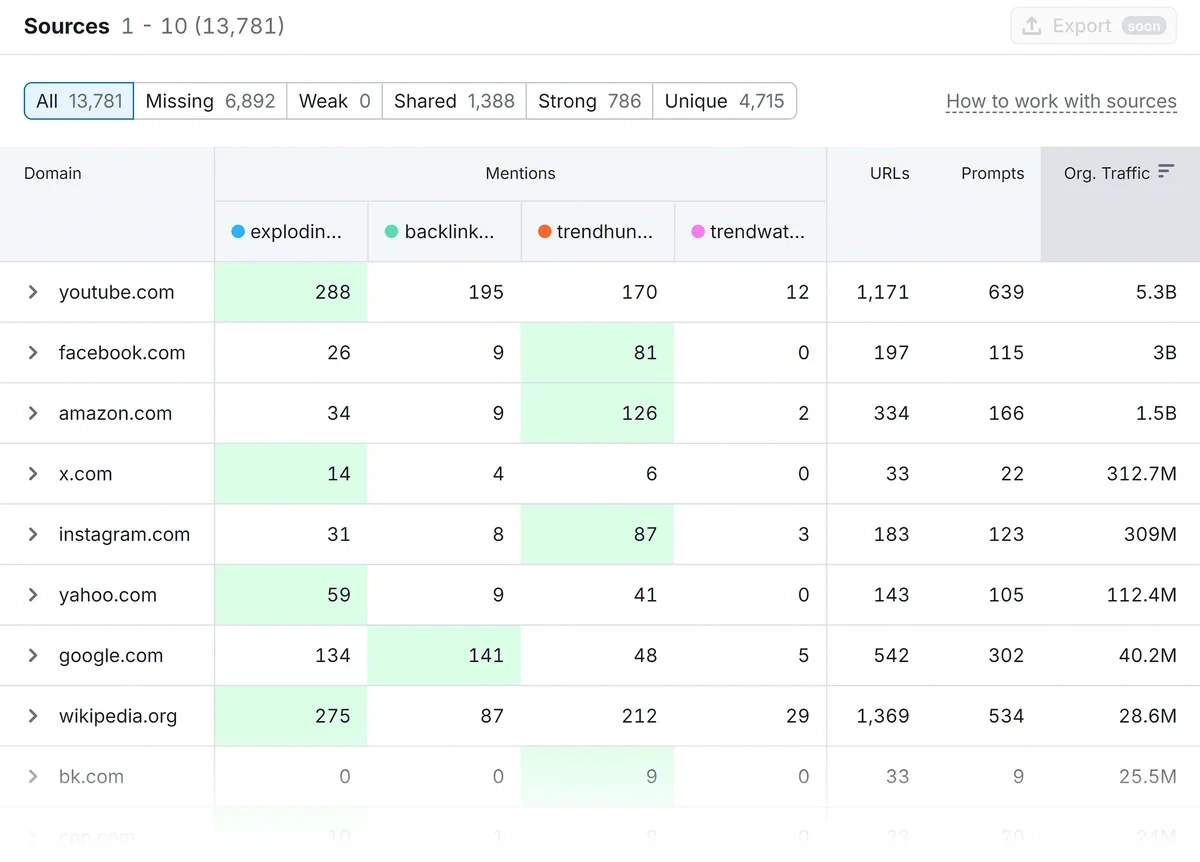Click the Domain column header
Screen dimensions: 1200x862
(x=52, y=172)
